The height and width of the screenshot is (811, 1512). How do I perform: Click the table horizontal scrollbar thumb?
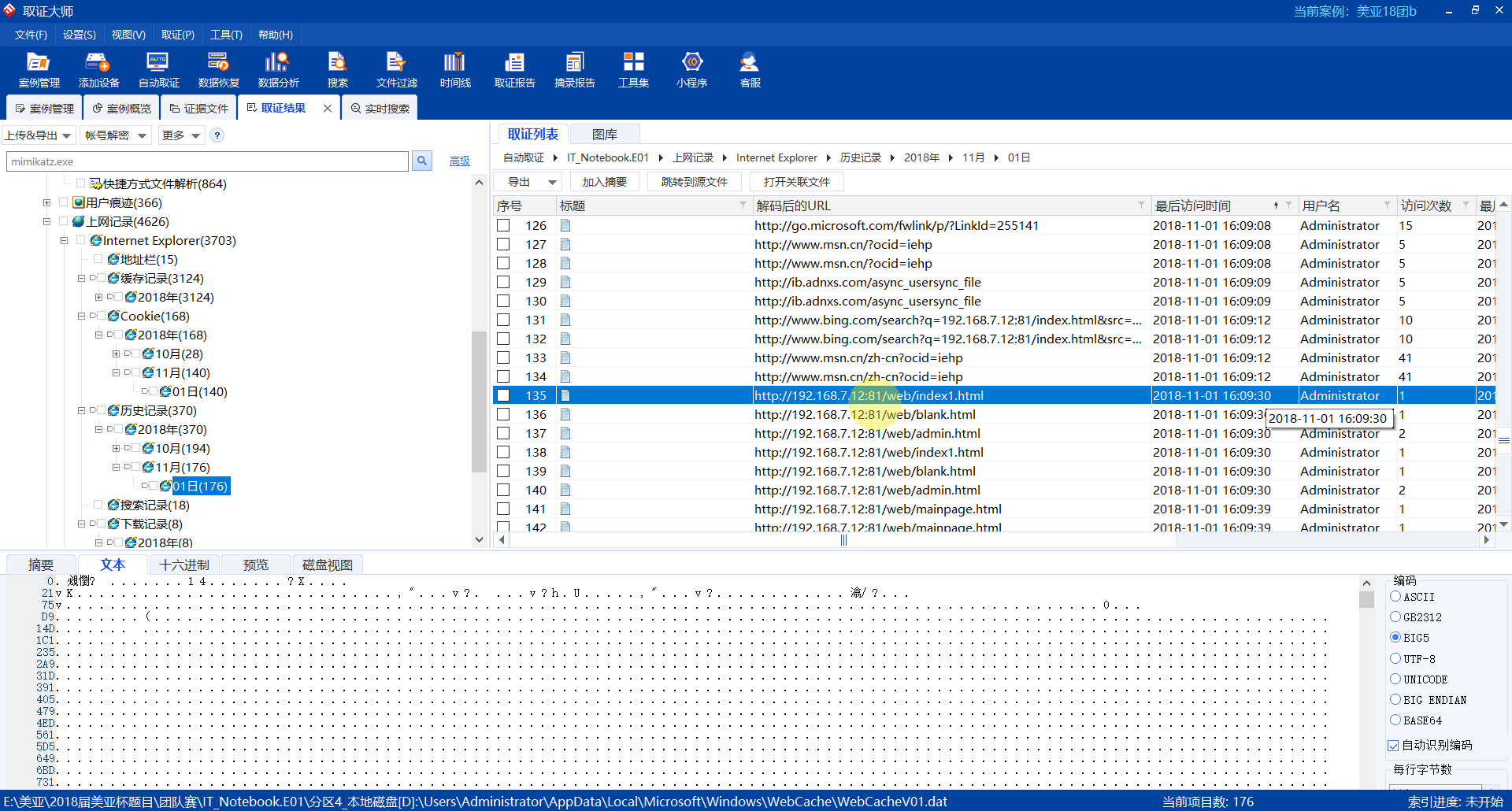coord(843,540)
